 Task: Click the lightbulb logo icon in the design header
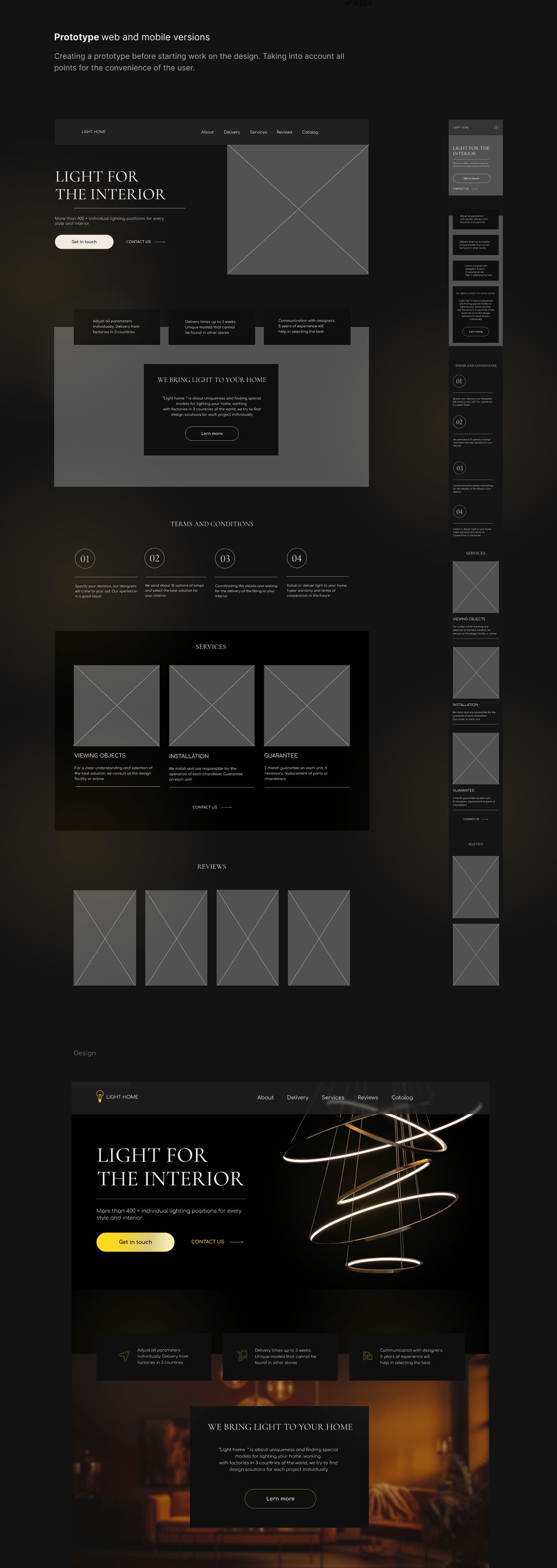coord(100,1096)
